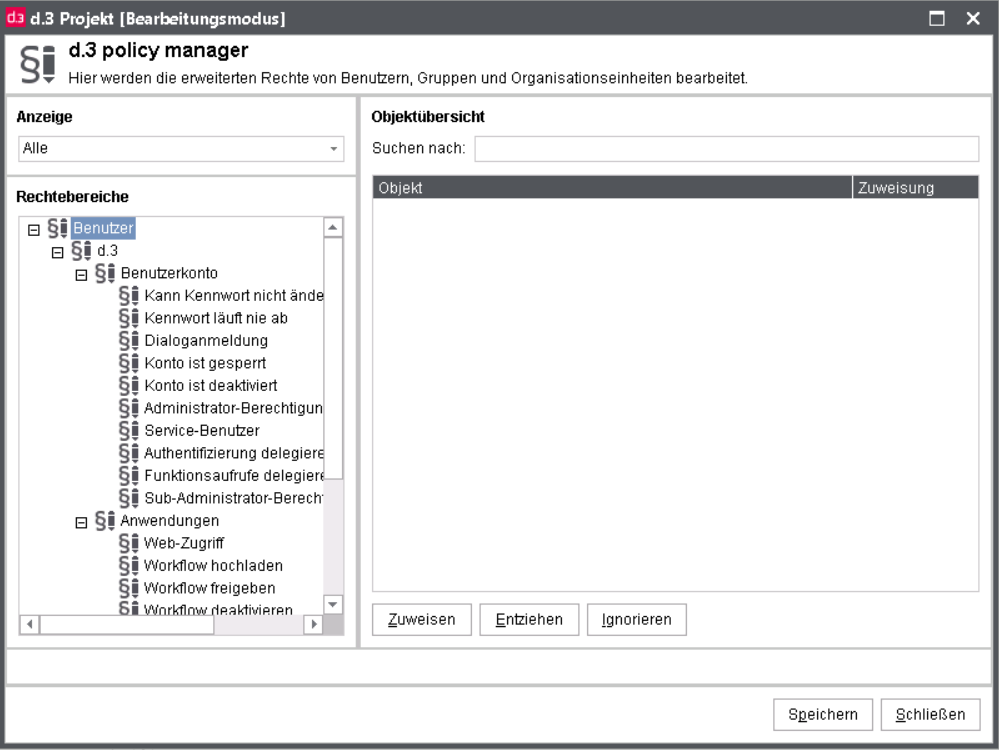Focus the Suchen nach search field
The image size is (999, 750).
click(x=727, y=148)
